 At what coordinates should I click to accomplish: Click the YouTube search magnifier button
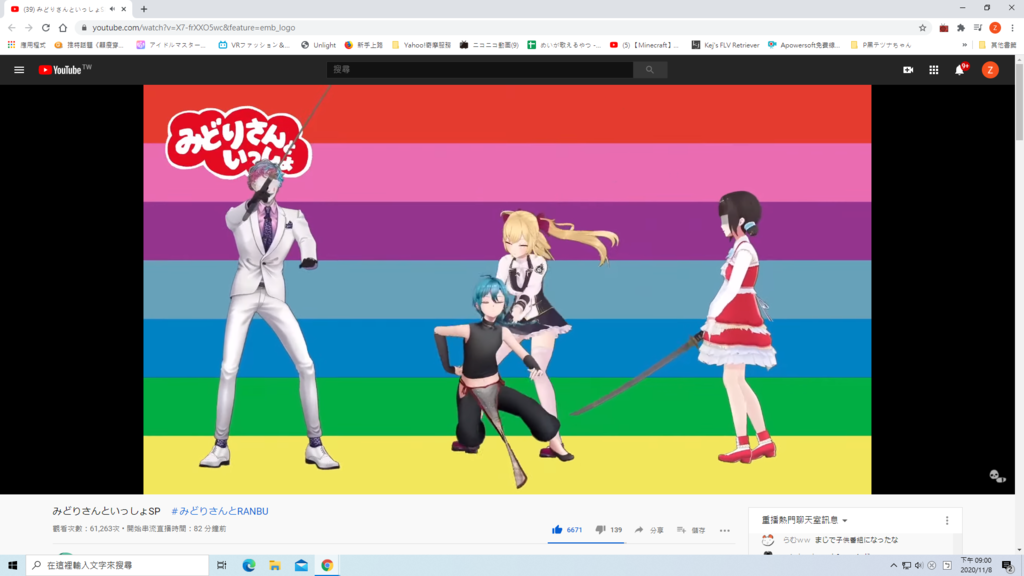click(650, 69)
